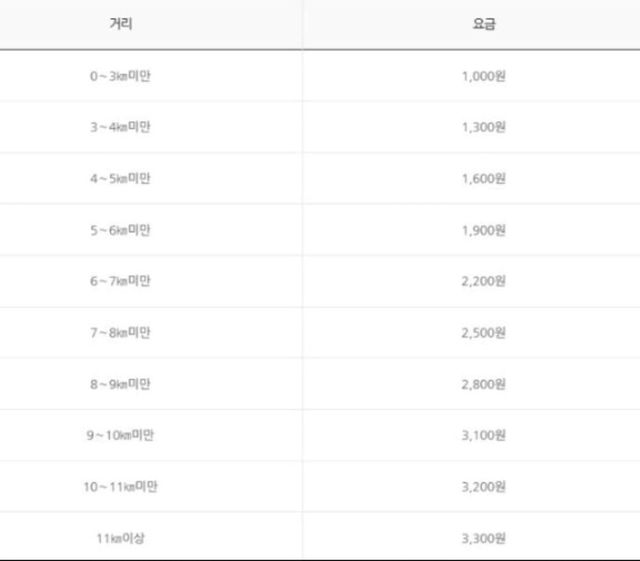The height and width of the screenshot is (561, 640).
Task: Click the 3,300원 fare cell
Action: click(x=483, y=538)
